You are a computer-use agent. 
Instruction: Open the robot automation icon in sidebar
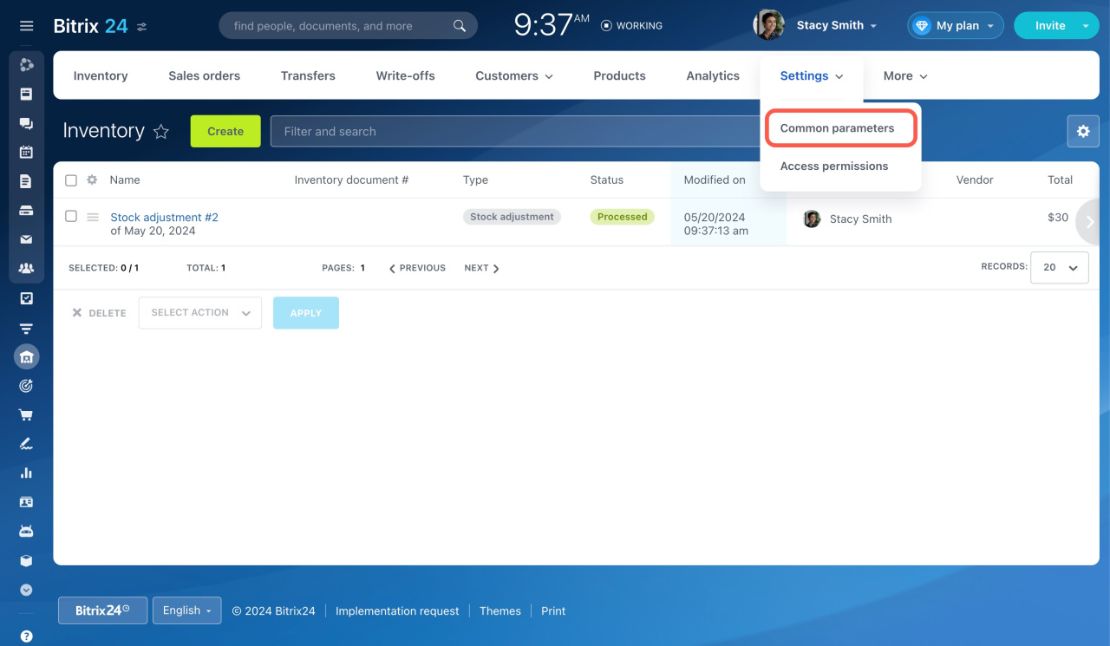(x=26, y=531)
